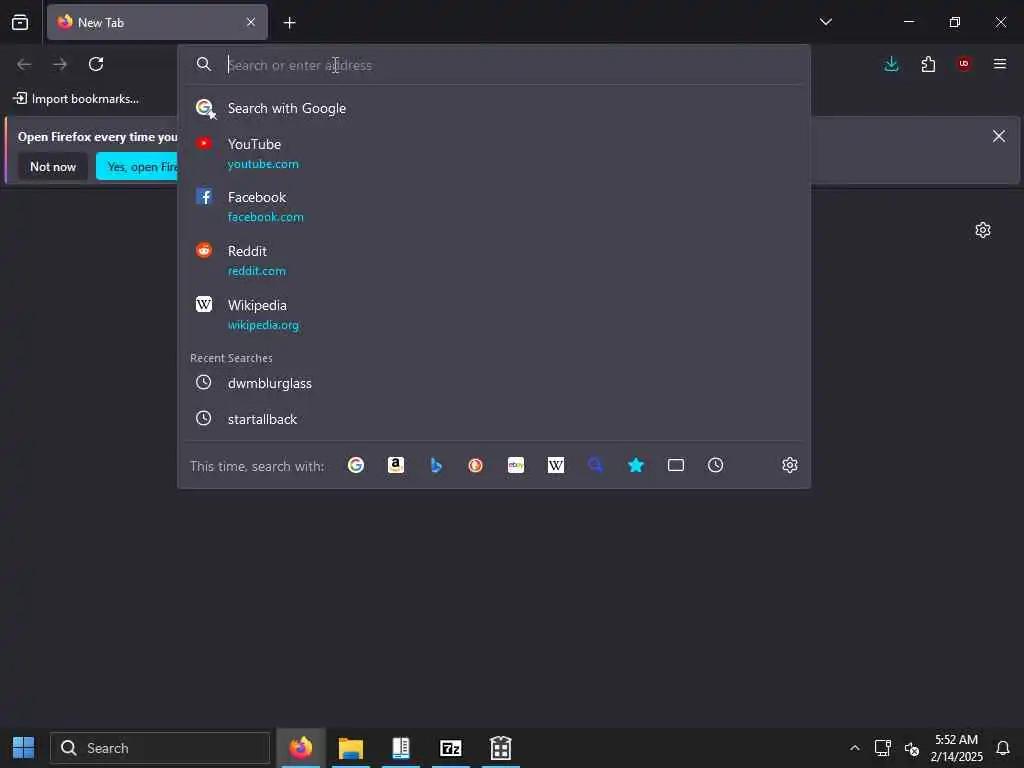This screenshot has height=768, width=1024.
Task: Click the Windows taskbar Search box
Action: (160, 748)
